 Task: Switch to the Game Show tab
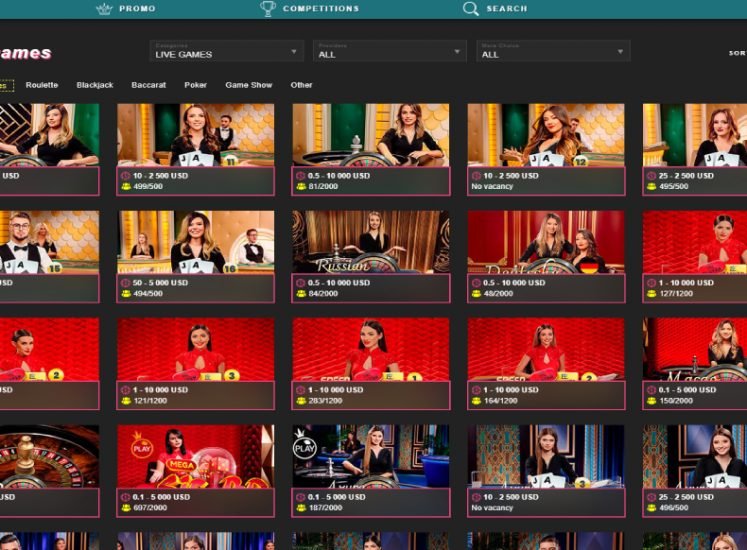(248, 85)
